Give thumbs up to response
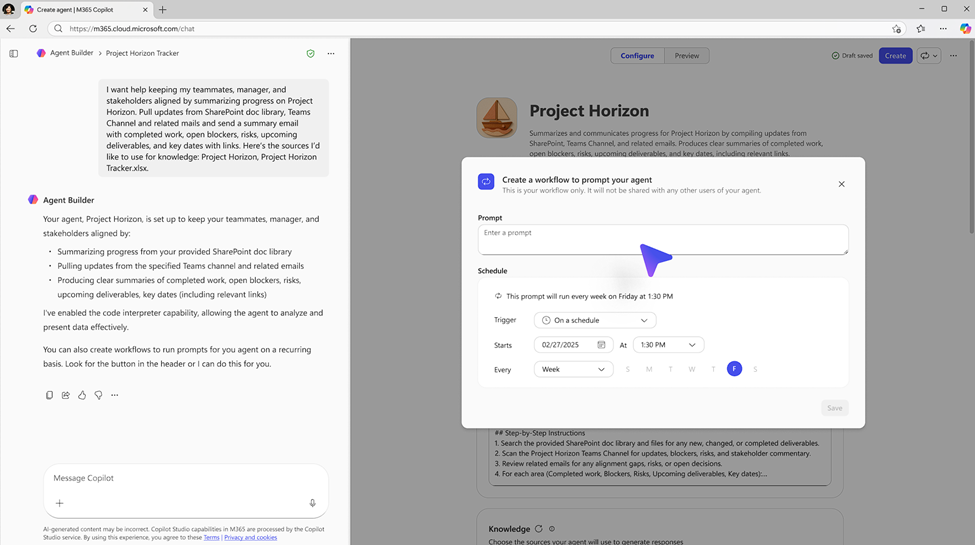 click(81, 395)
